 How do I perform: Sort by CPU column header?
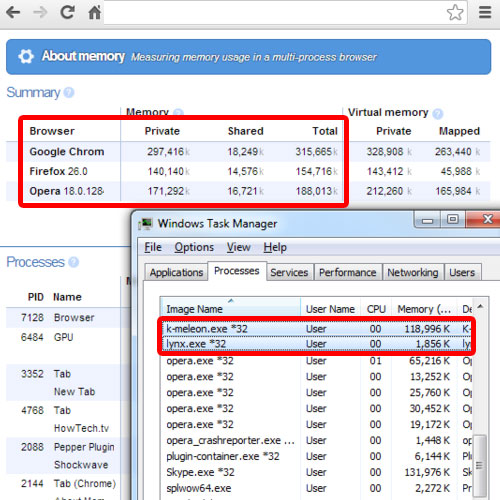coord(376,309)
